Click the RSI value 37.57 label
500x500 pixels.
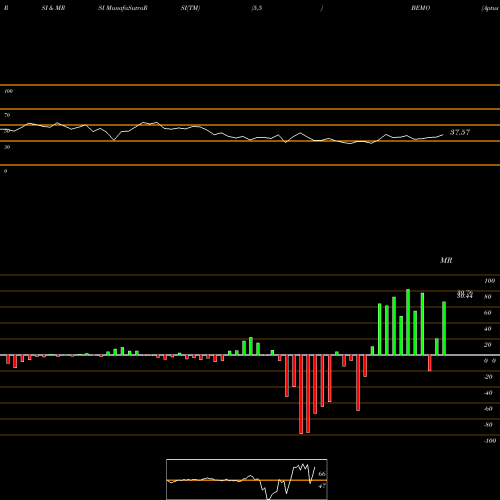[x=460, y=132]
